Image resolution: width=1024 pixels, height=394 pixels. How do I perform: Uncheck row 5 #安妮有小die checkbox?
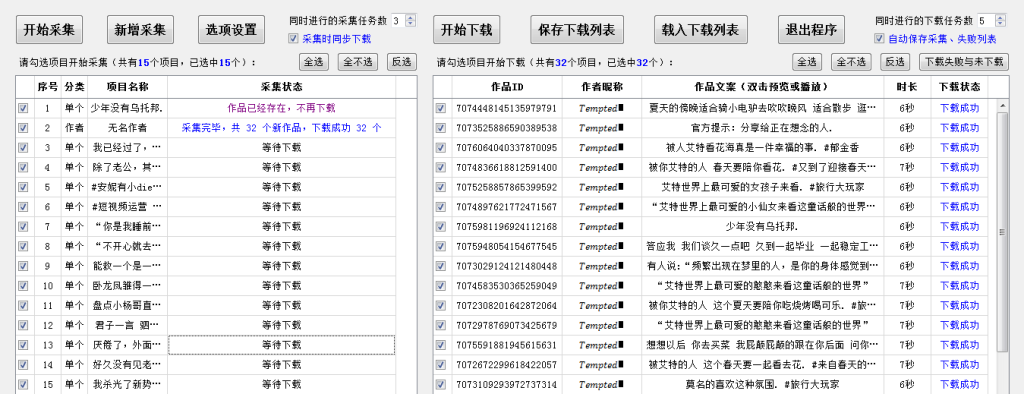click(24, 187)
